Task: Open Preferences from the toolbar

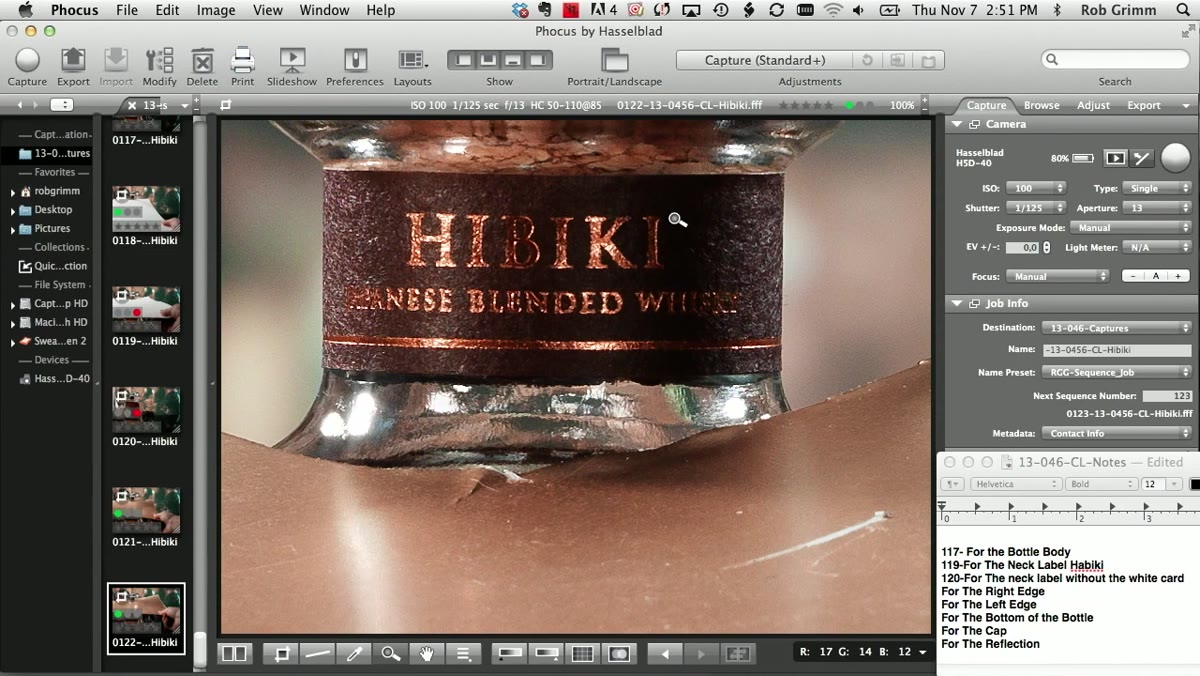Action: tap(355, 60)
